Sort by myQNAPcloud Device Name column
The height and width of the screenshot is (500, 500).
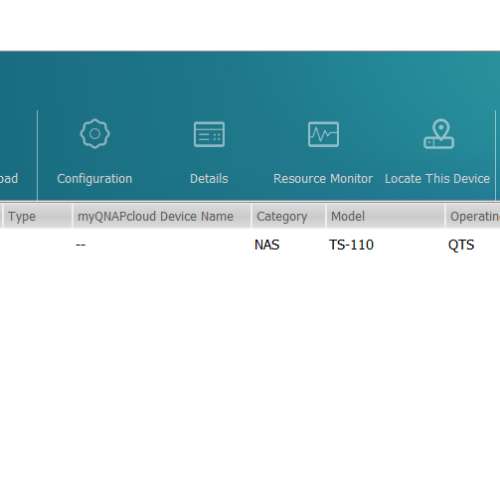coord(162,216)
